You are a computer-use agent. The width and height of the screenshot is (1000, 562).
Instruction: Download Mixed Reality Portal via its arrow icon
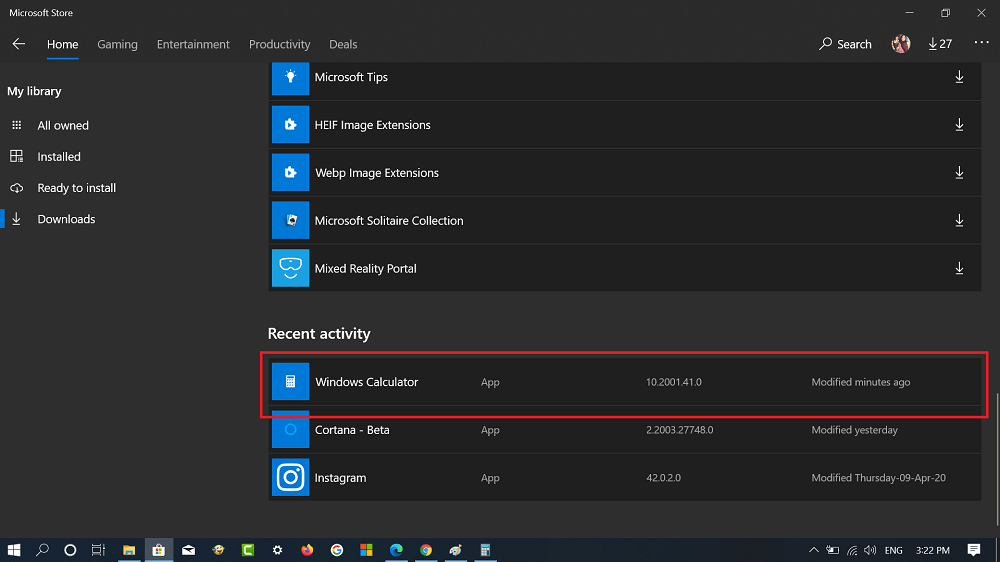(x=959, y=269)
